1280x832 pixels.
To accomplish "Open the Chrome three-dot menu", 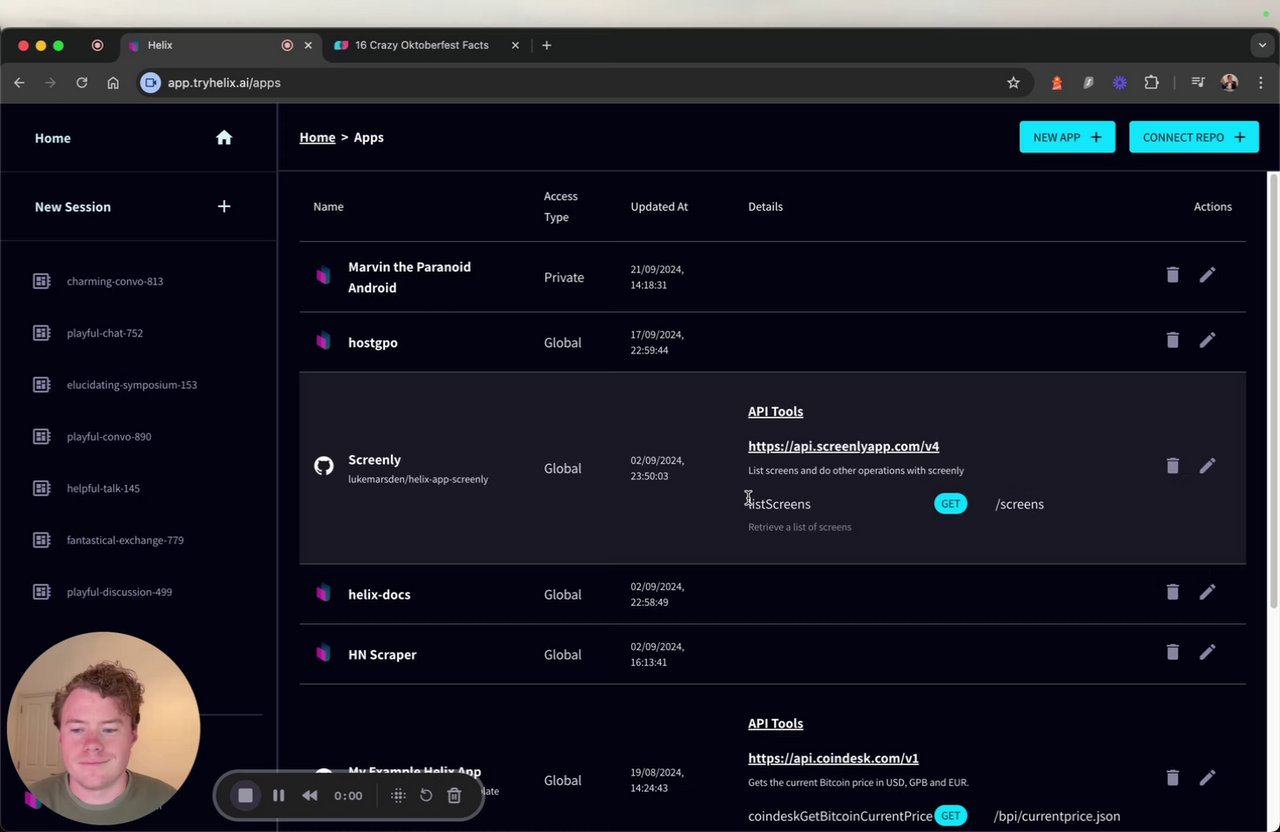I will pos(1260,83).
